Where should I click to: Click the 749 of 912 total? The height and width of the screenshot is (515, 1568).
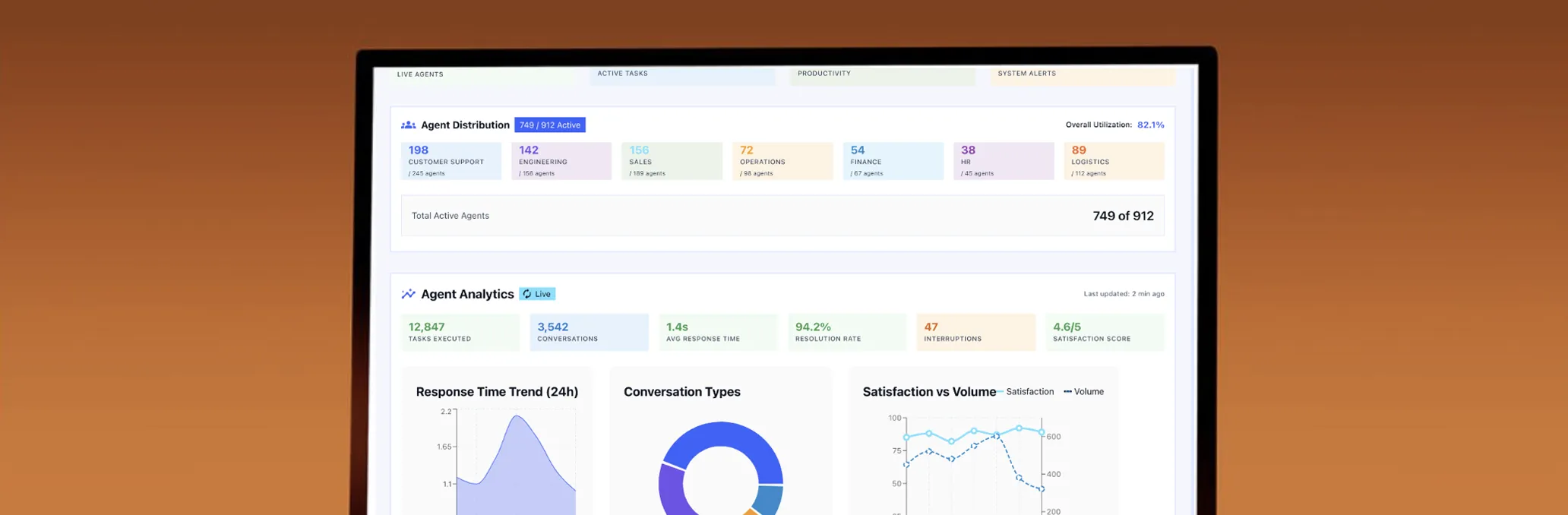[1123, 216]
